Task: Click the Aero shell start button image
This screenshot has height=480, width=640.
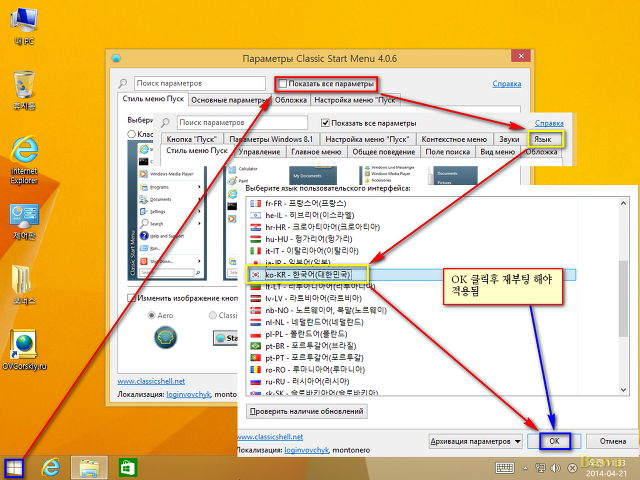Action: tap(166, 337)
